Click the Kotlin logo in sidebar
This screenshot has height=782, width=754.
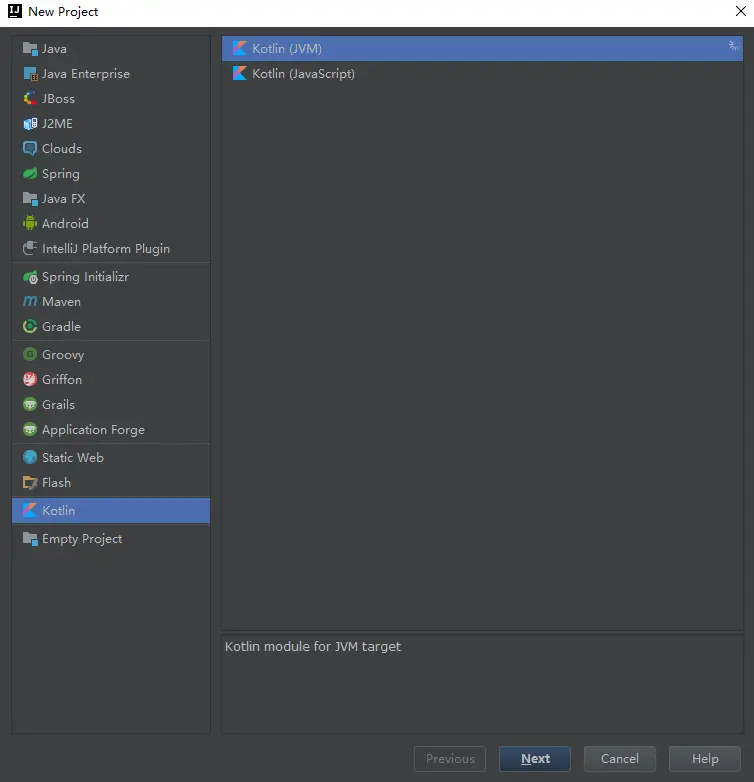pos(30,510)
